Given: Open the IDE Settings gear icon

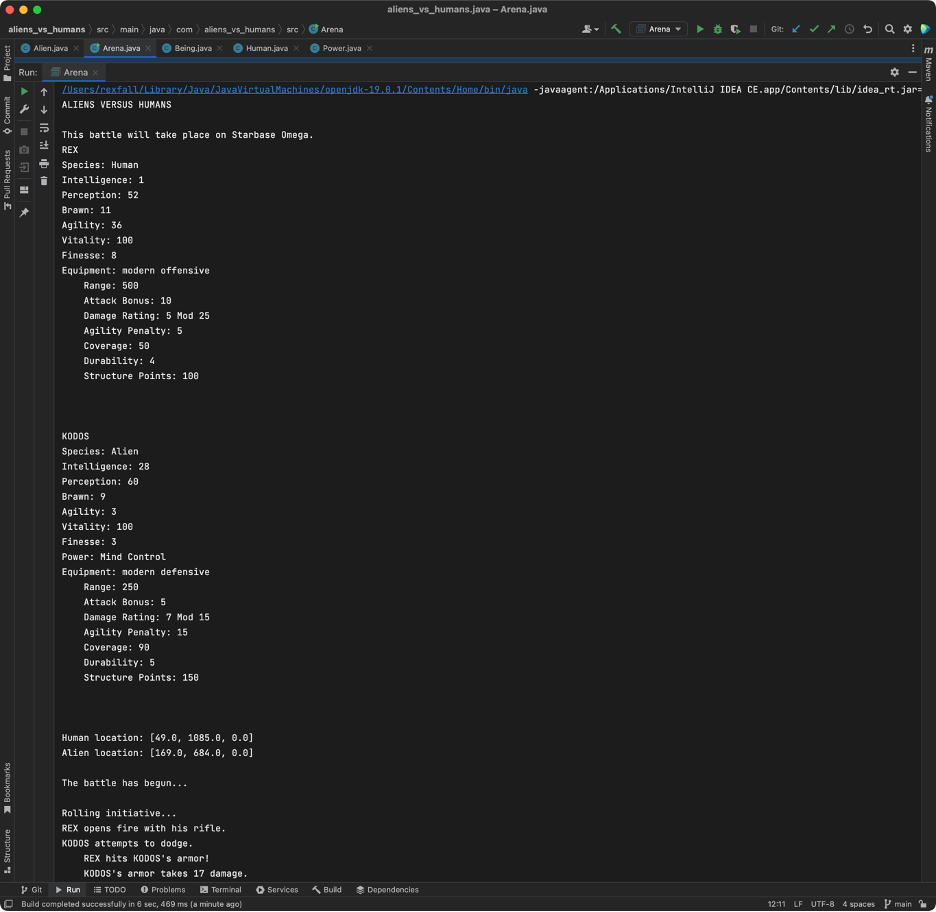Looking at the screenshot, I should pos(906,29).
